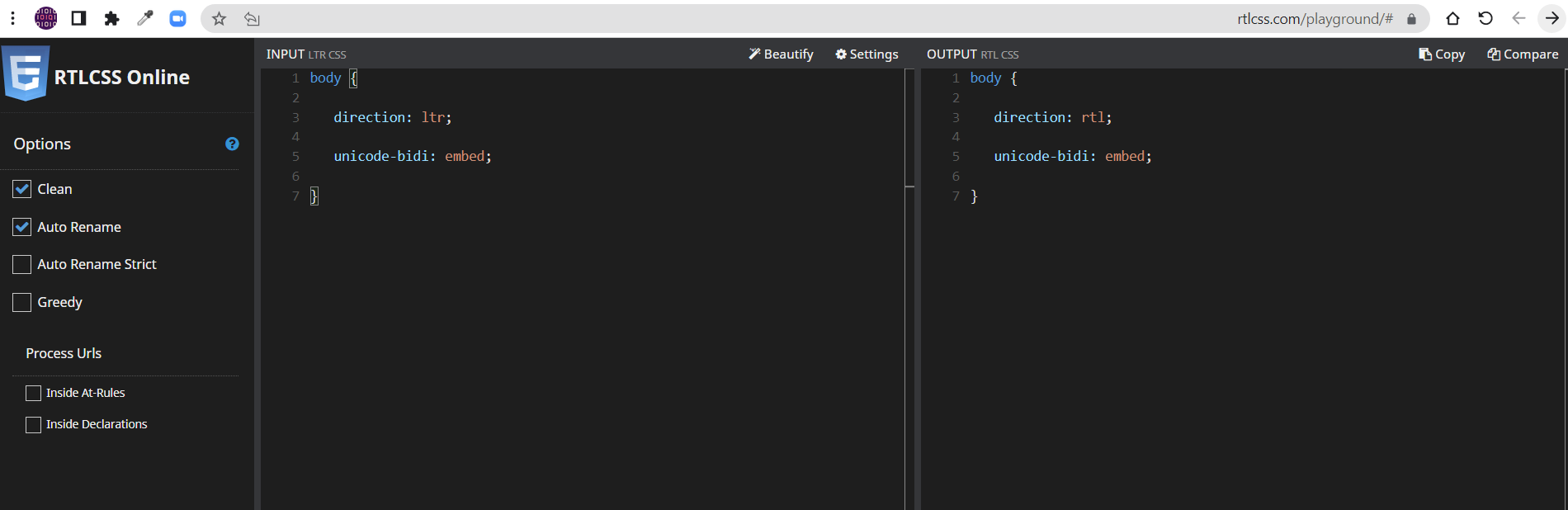Bookmark this page with the star icon
The width and height of the screenshot is (1568, 510).
click(x=219, y=18)
